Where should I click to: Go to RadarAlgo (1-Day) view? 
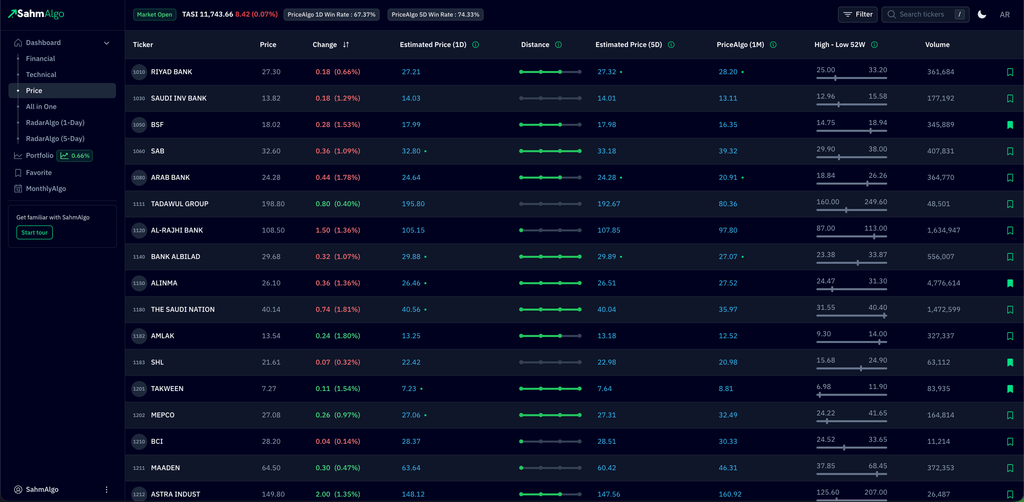tap(55, 123)
